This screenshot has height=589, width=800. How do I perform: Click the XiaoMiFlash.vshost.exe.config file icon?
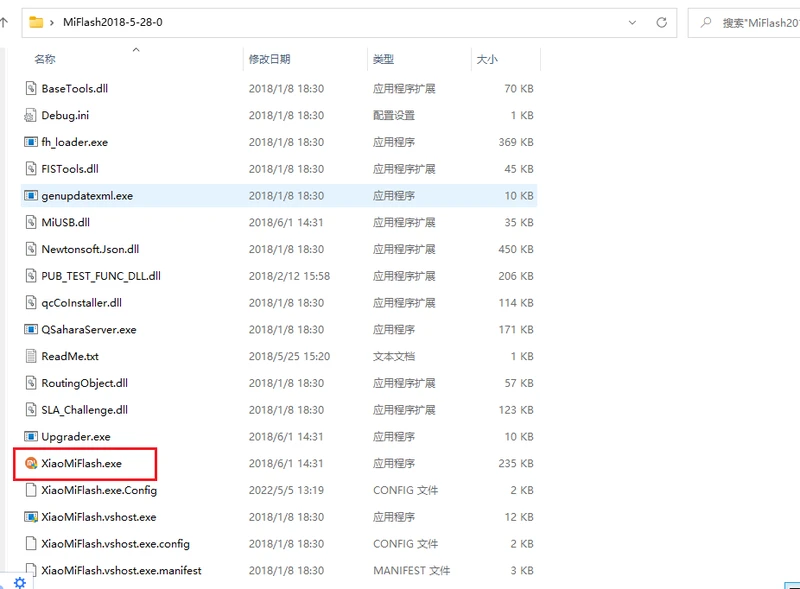[x=31, y=544]
